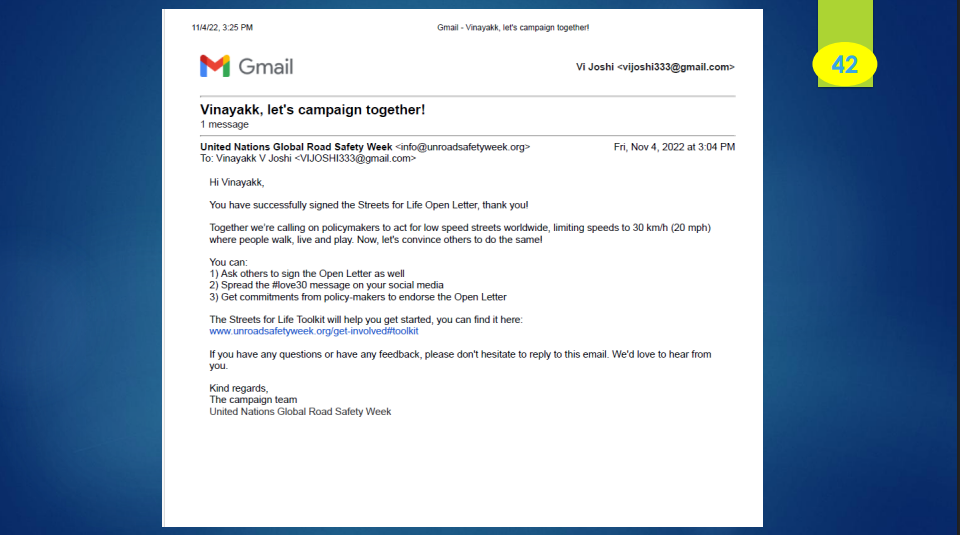Screen dimensions: 960x535
Task: Click the "Hi Vinayakk," greeting line
Action: [236, 182]
